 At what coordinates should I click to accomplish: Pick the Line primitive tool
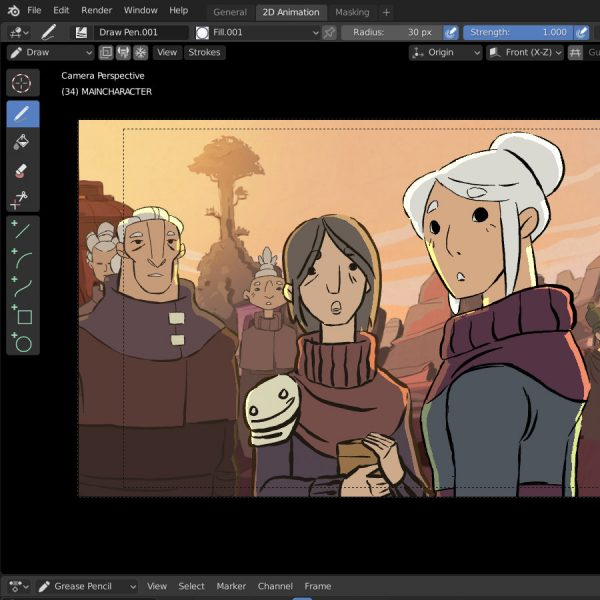[23, 230]
